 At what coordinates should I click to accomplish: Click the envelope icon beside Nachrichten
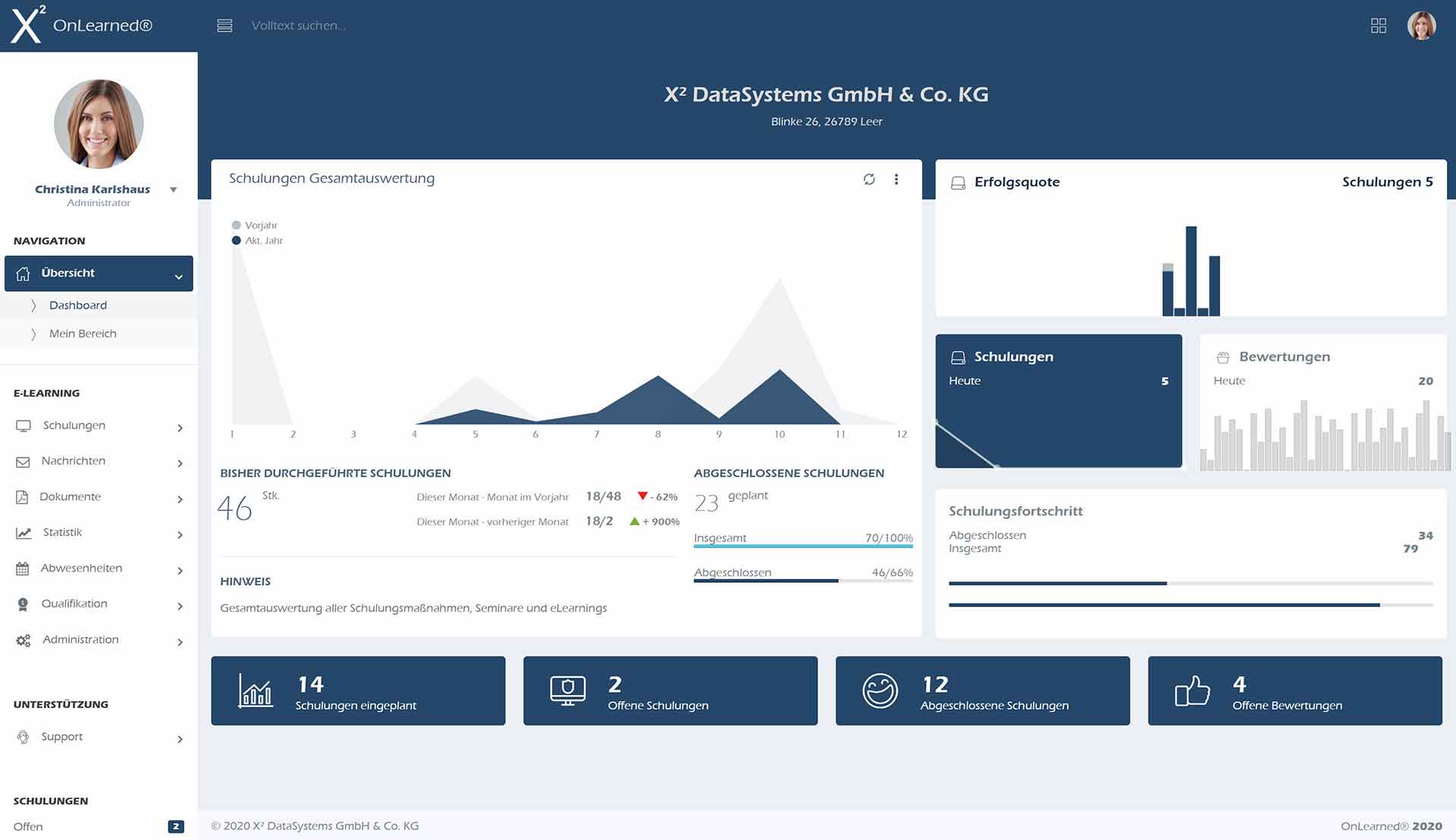click(x=23, y=462)
